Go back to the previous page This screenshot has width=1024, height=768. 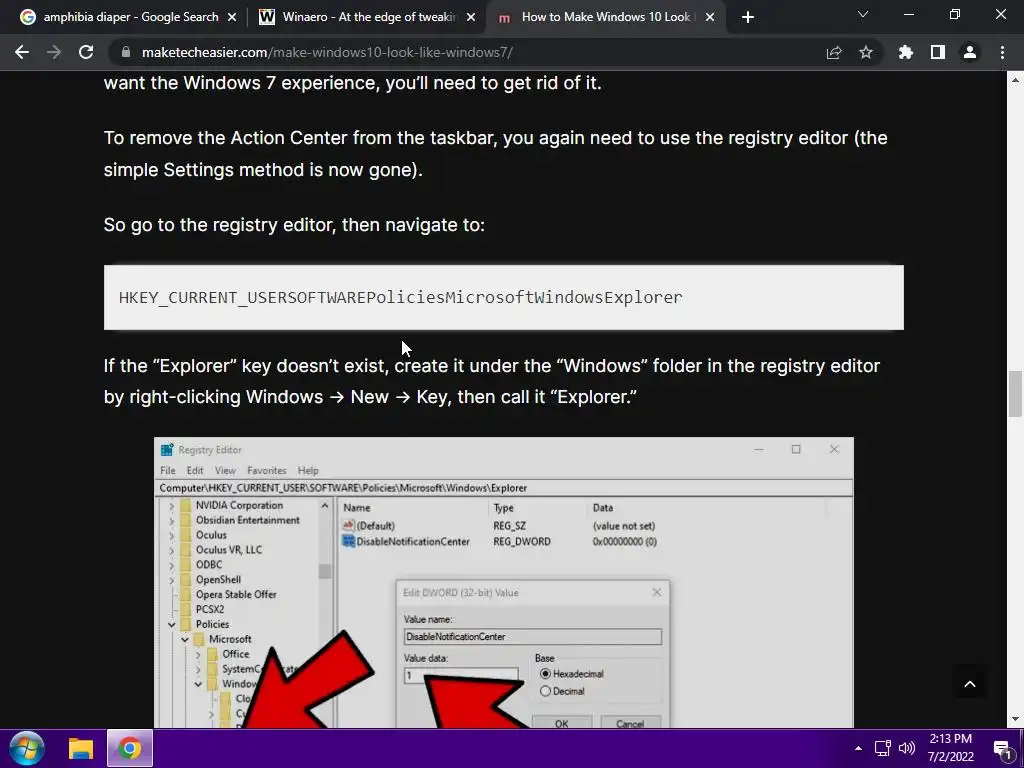(x=22, y=52)
